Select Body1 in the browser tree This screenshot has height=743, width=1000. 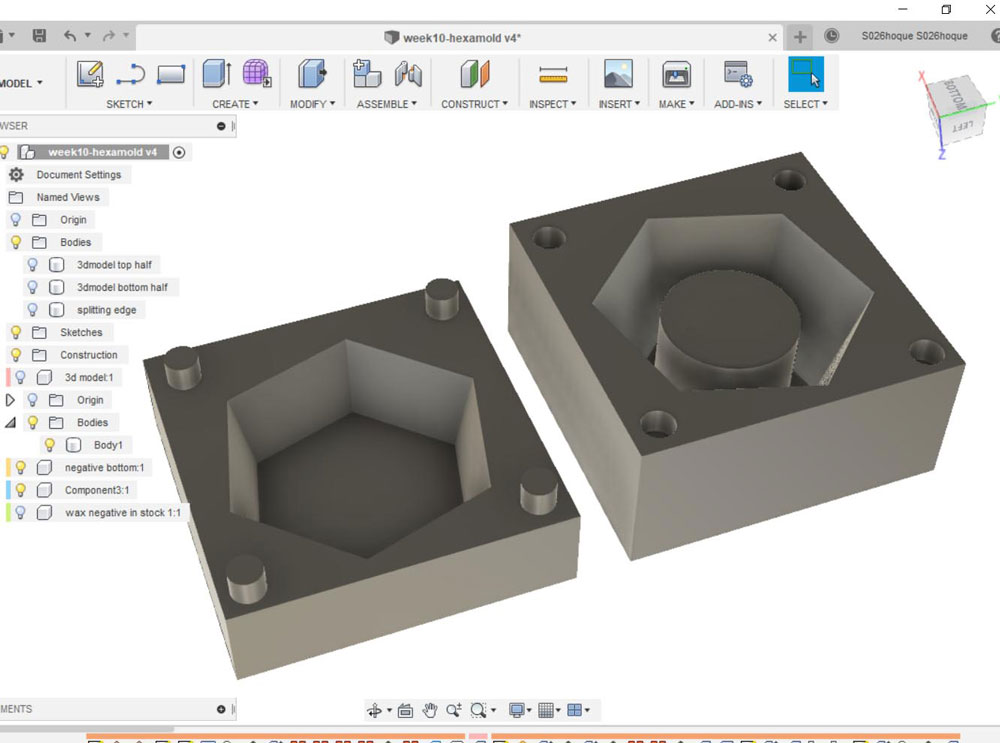pyautogui.click(x=108, y=445)
